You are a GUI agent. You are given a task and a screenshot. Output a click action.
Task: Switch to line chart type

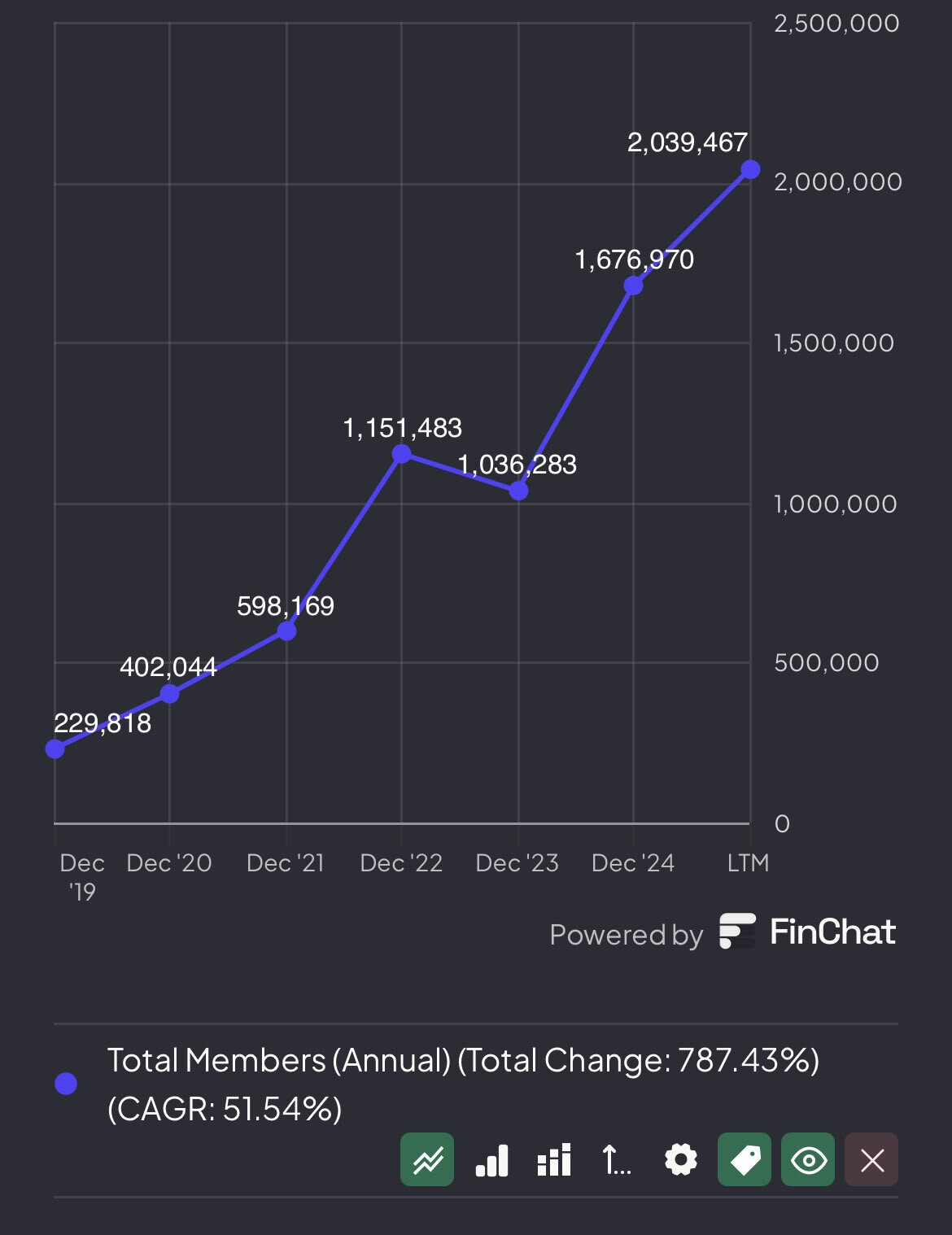tap(427, 1159)
